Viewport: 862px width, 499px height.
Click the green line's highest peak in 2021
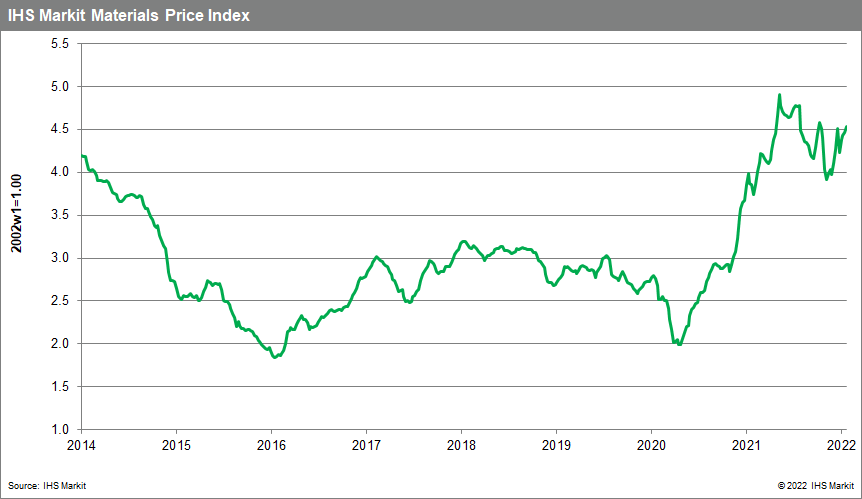[x=779, y=95]
